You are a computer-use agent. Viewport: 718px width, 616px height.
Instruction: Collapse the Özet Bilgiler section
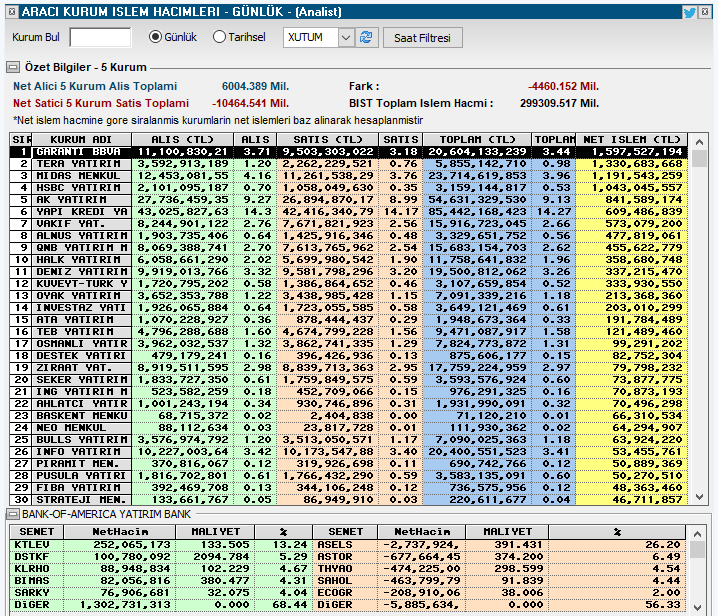[13, 67]
